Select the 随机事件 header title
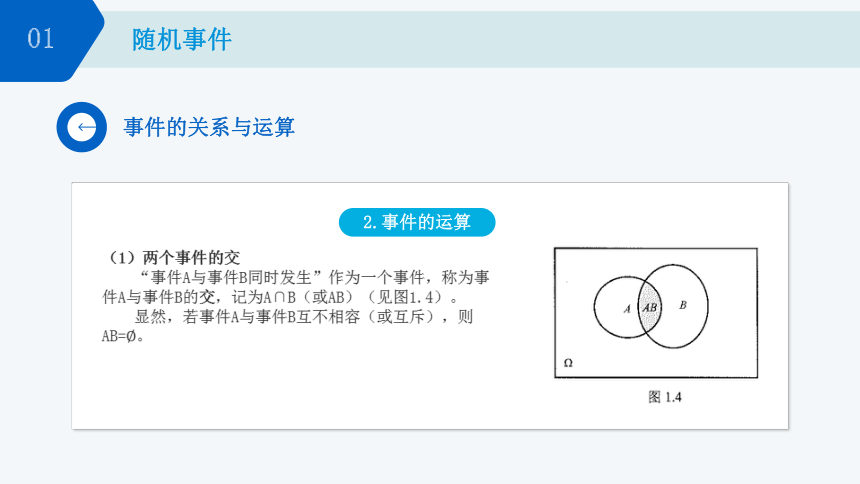Image resolution: width=860 pixels, height=484 pixels. pos(182,40)
